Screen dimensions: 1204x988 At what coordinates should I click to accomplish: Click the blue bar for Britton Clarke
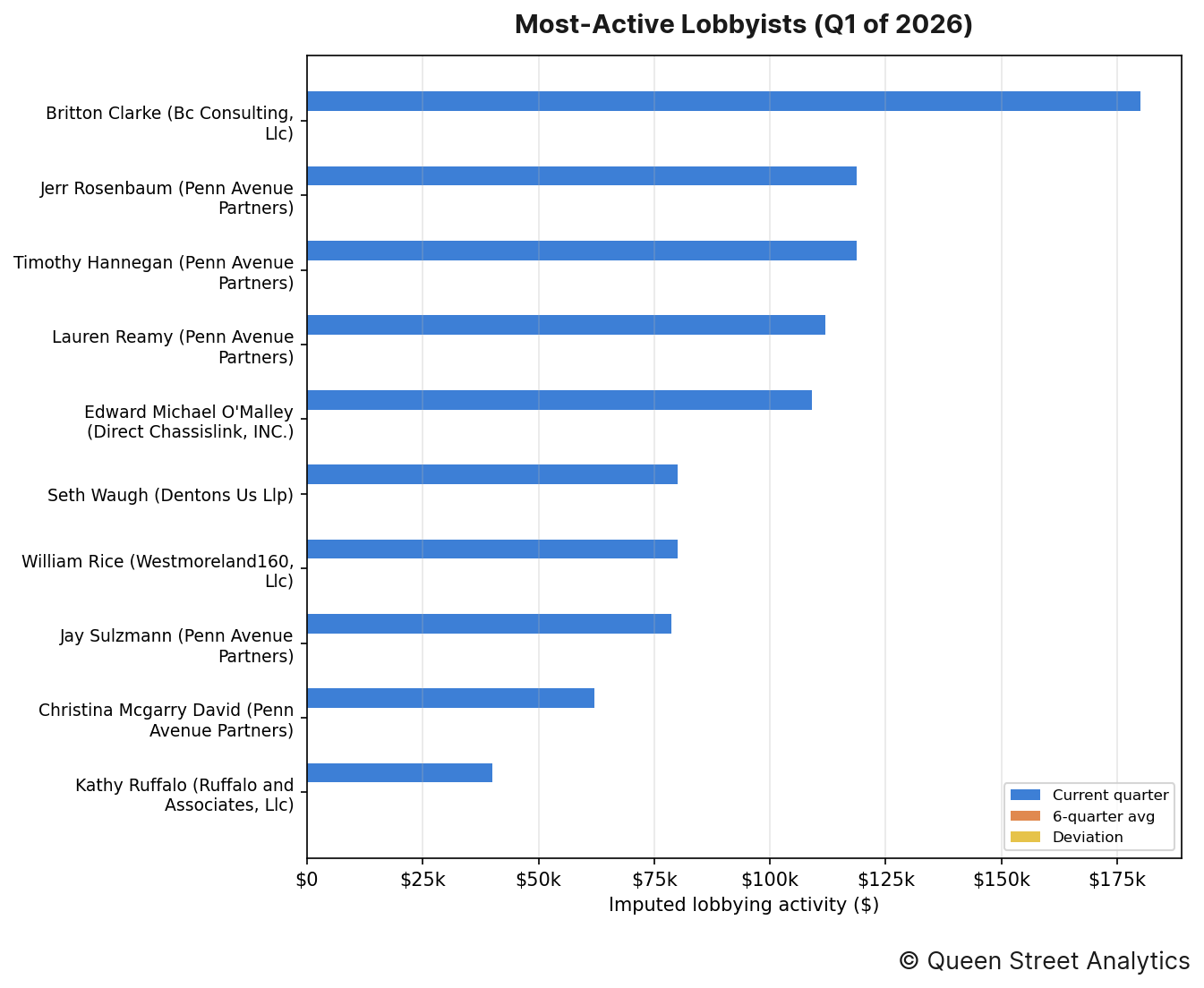pos(723,101)
